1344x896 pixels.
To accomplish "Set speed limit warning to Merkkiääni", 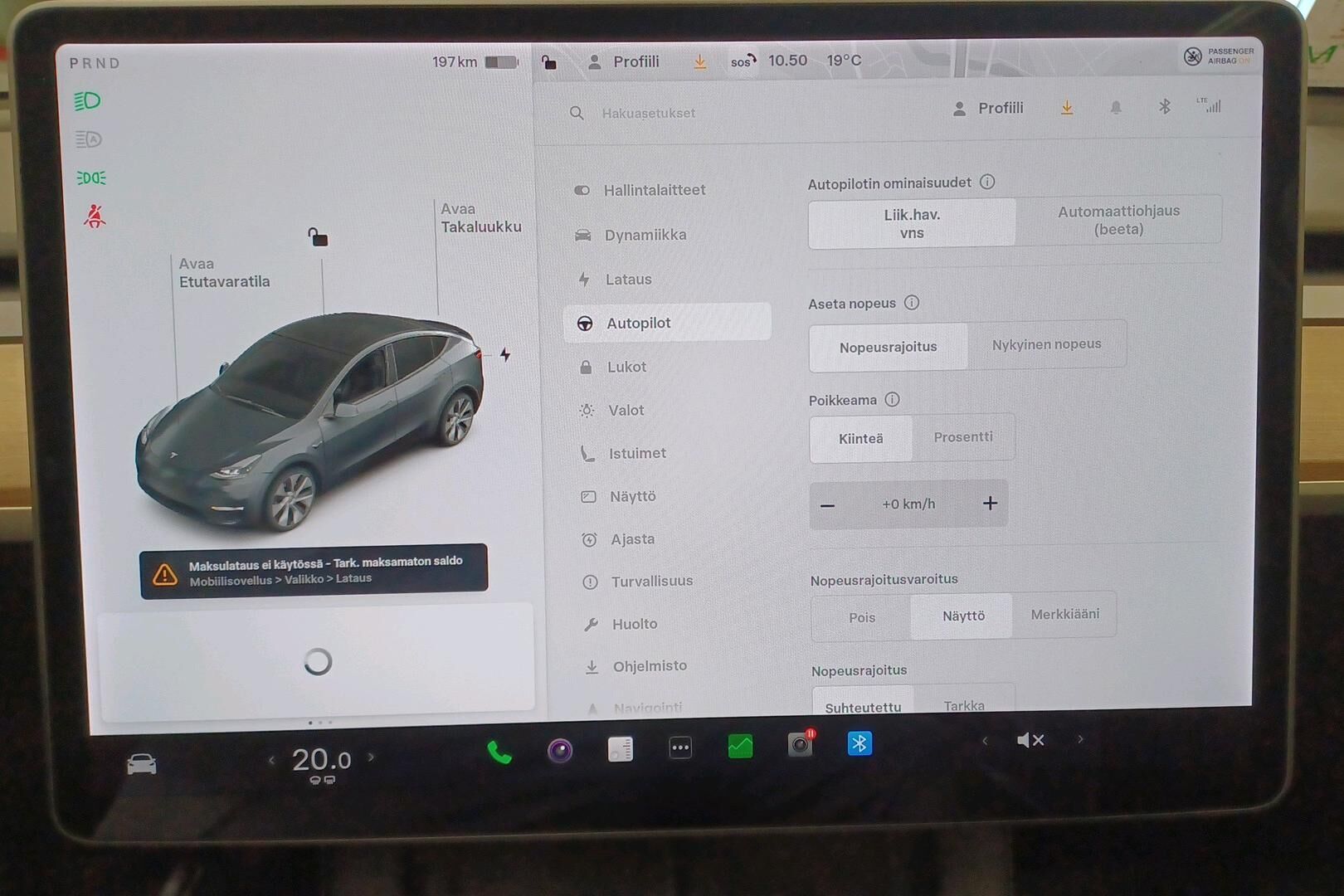I will [1064, 614].
